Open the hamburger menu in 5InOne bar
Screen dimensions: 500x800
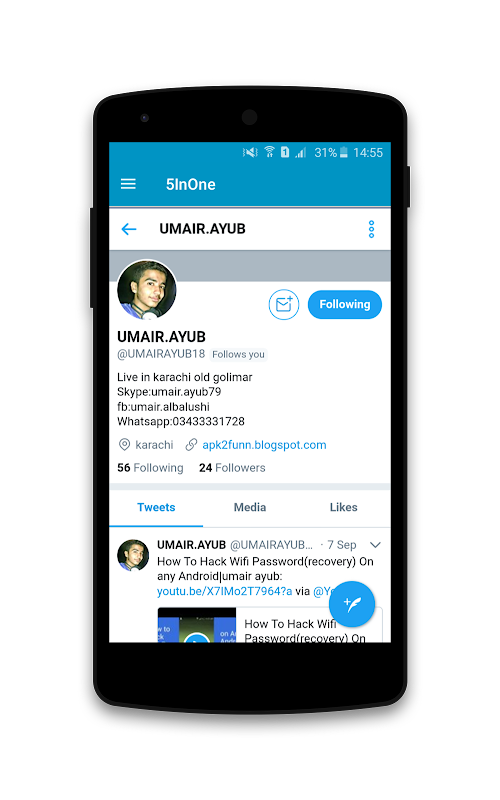(x=128, y=184)
